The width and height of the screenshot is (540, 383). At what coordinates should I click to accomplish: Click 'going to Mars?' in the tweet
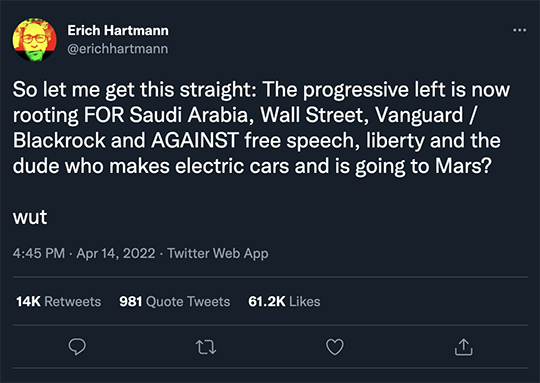tap(423, 166)
